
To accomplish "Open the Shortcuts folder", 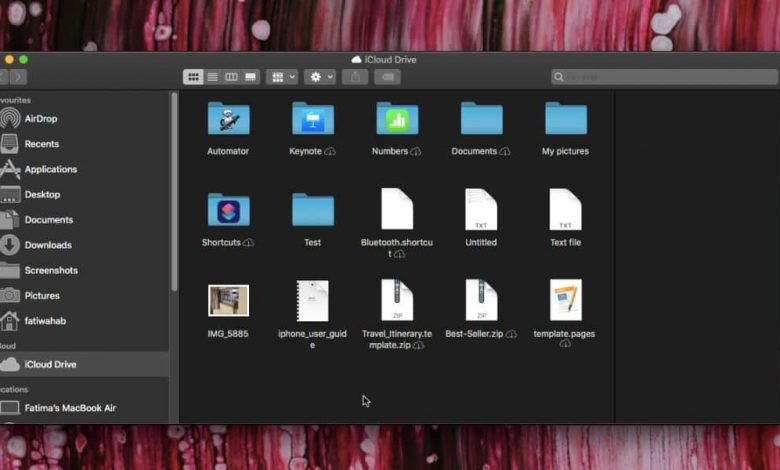I will pyautogui.click(x=228, y=209).
